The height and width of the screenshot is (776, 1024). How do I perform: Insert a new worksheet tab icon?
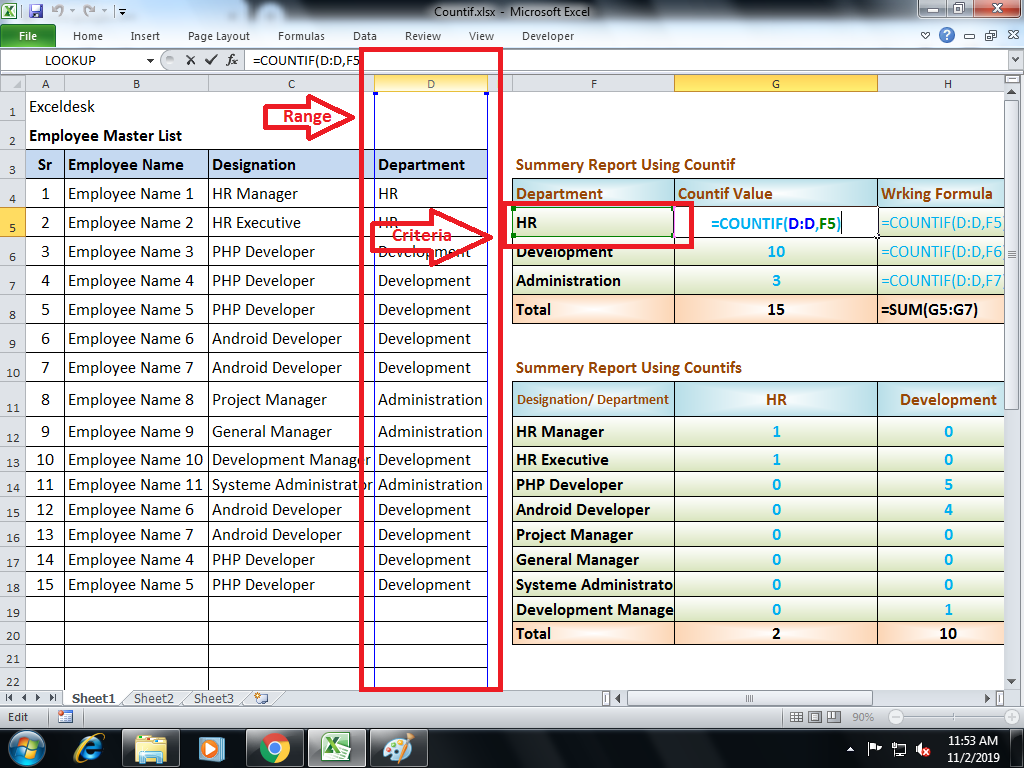click(261, 698)
